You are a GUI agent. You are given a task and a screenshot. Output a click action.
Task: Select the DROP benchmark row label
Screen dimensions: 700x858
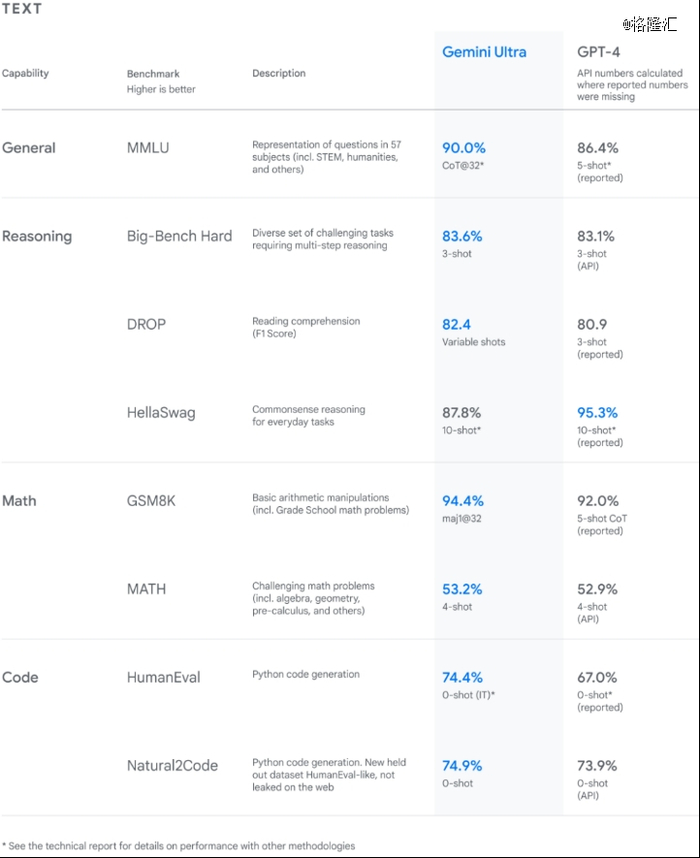click(146, 324)
